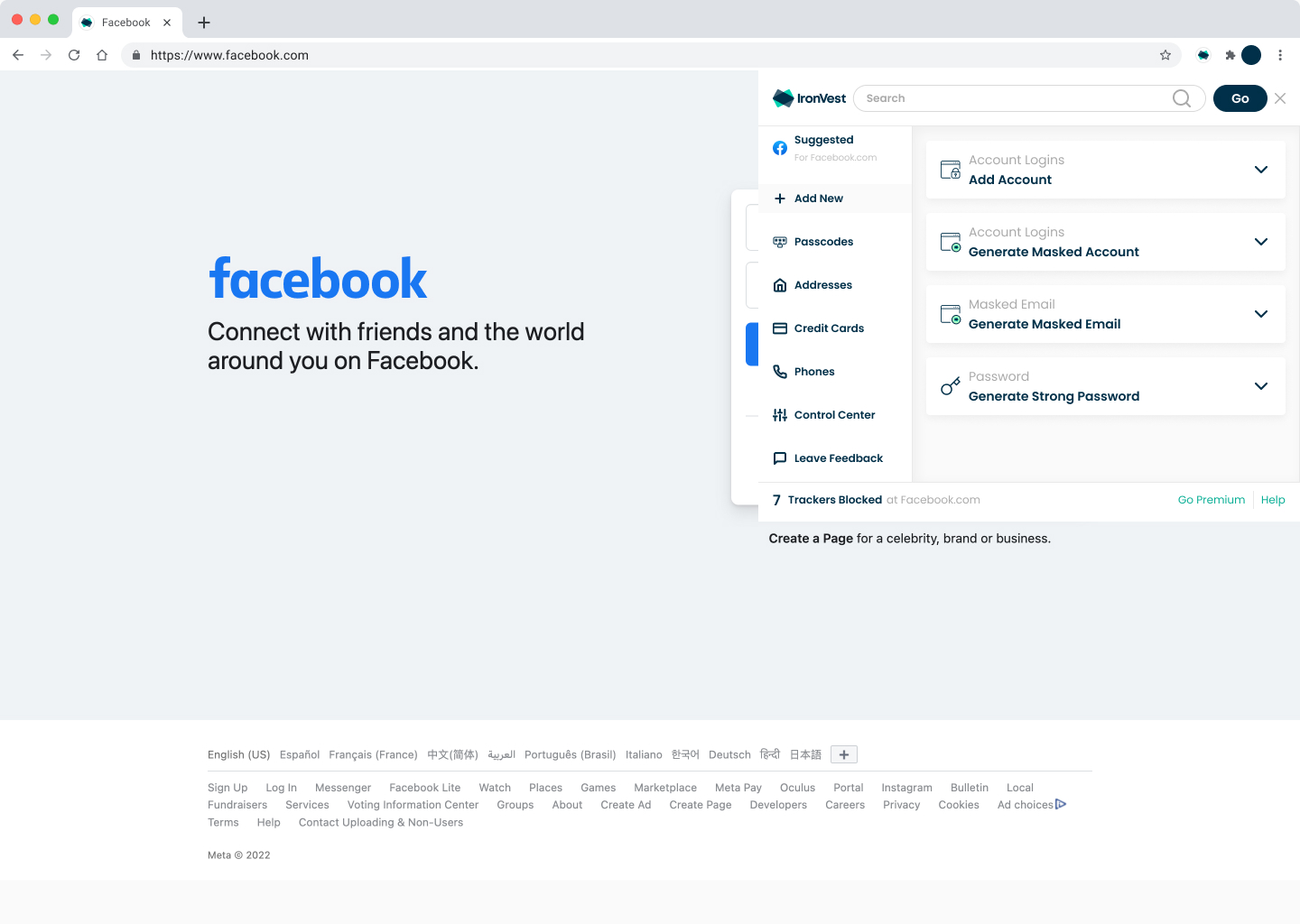Image resolution: width=1300 pixels, height=924 pixels.
Task: Click the 7 Trackers Blocked status
Action: pyautogui.click(x=827, y=500)
